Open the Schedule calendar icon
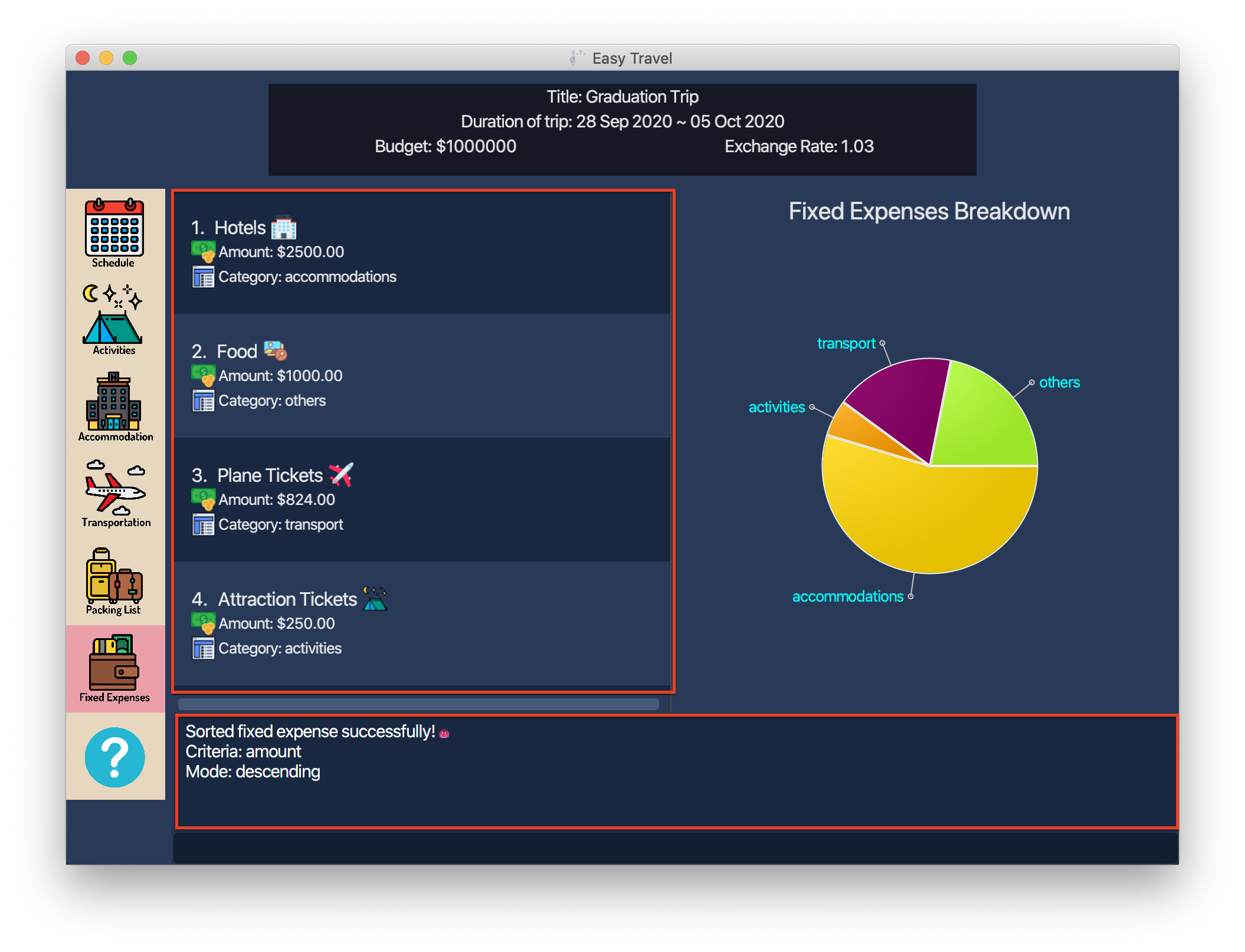The height and width of the screenshot is (952, 1245). pos(114,232)
